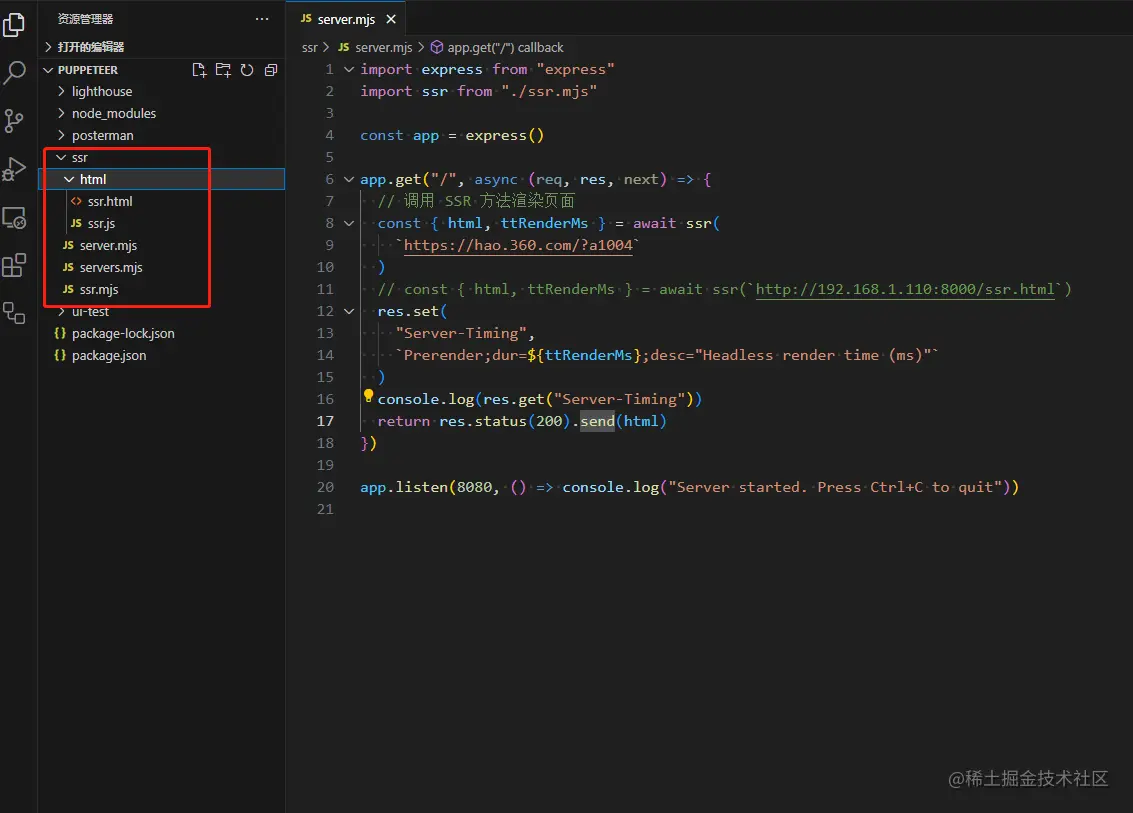Open the Explorer view in activity bar
Image resolution: width=1133 pixels, height=813 pixels.
click(x=14, y=25)
